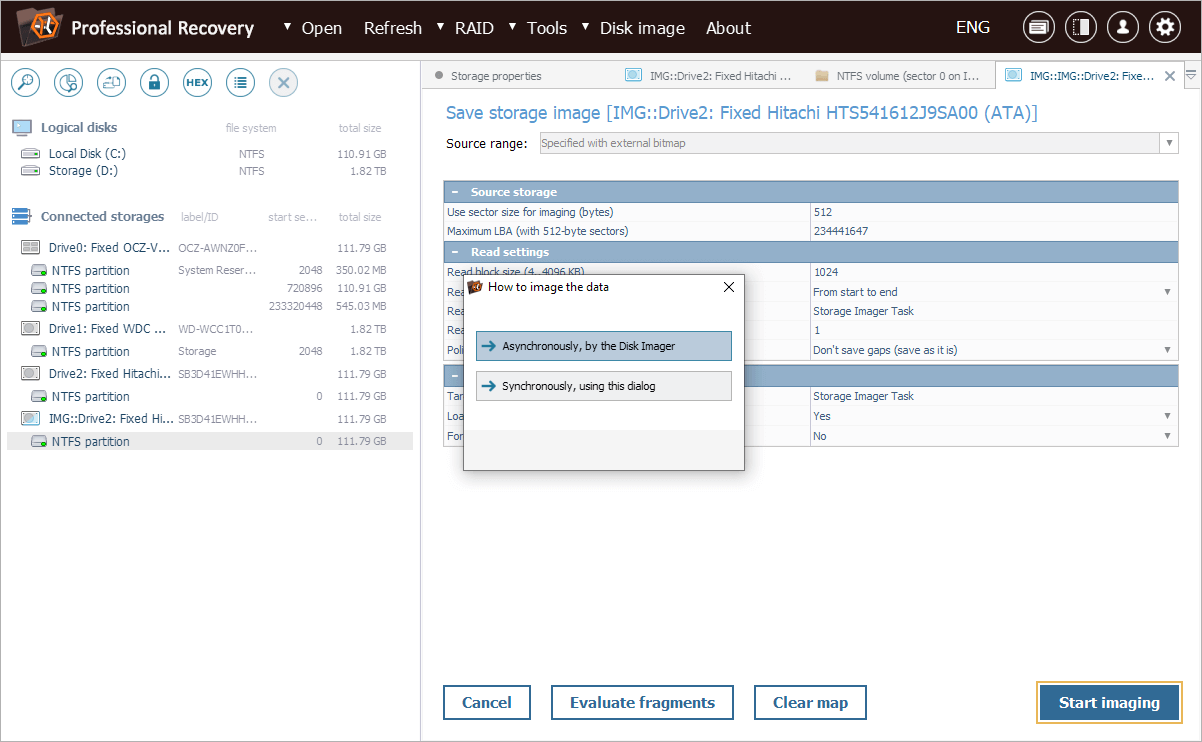Close the 'How to image the data' dialog
The height and width of the screenshot is (742, 1202).
[728, 287]
